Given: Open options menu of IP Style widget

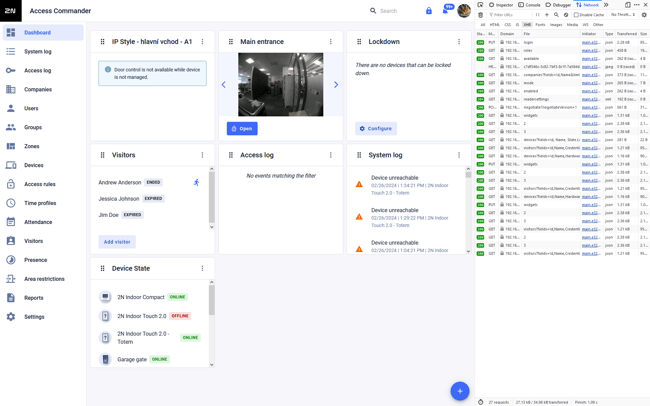Looking at the screenshot, I should click(202, 41).
